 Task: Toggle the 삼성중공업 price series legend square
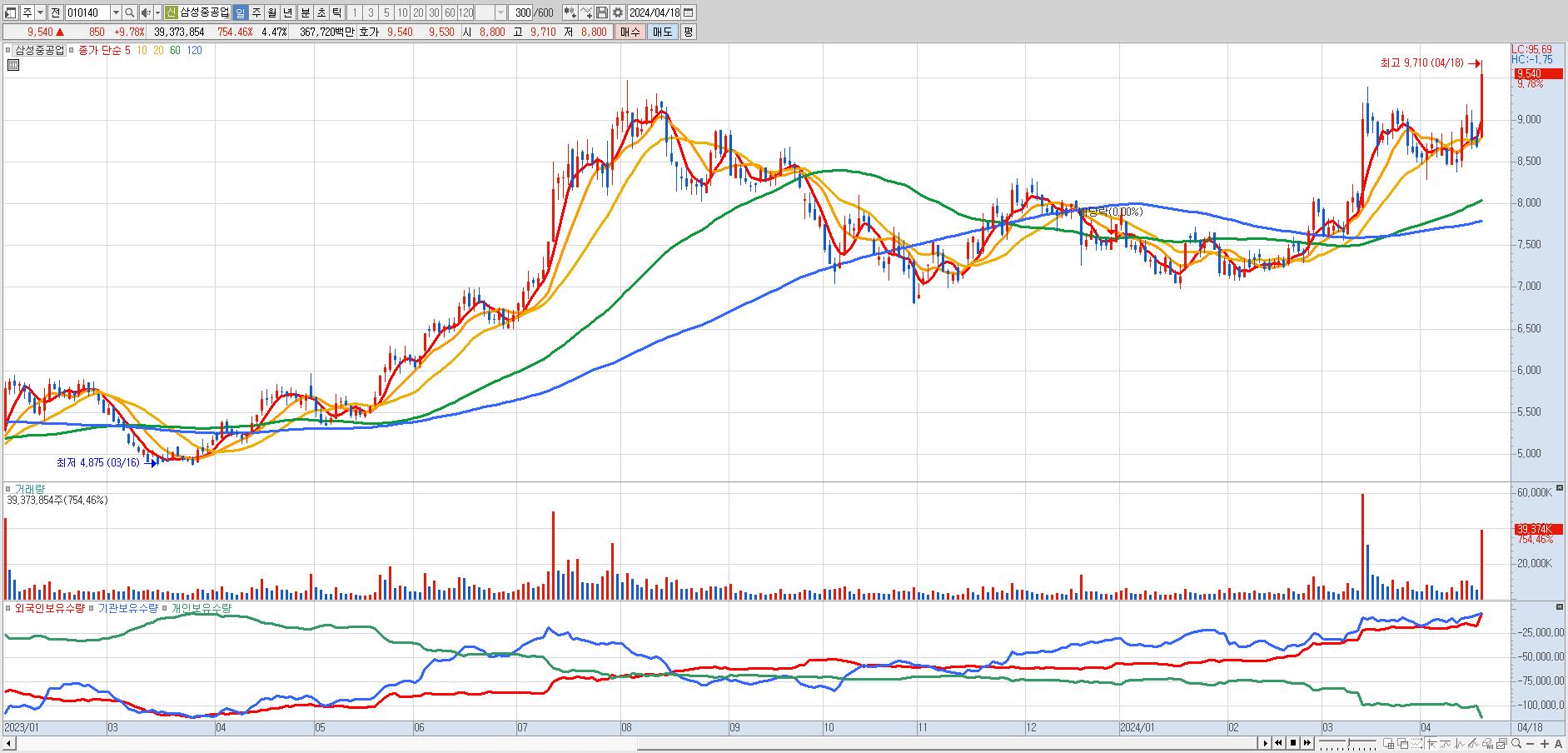tap(7, 50)
